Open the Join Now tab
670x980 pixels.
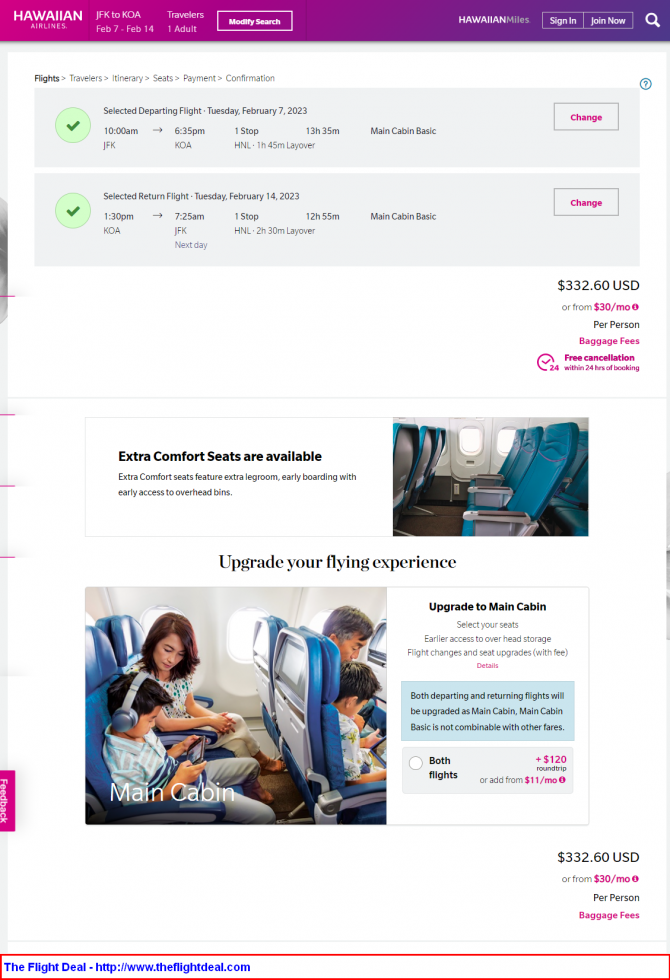608,21
